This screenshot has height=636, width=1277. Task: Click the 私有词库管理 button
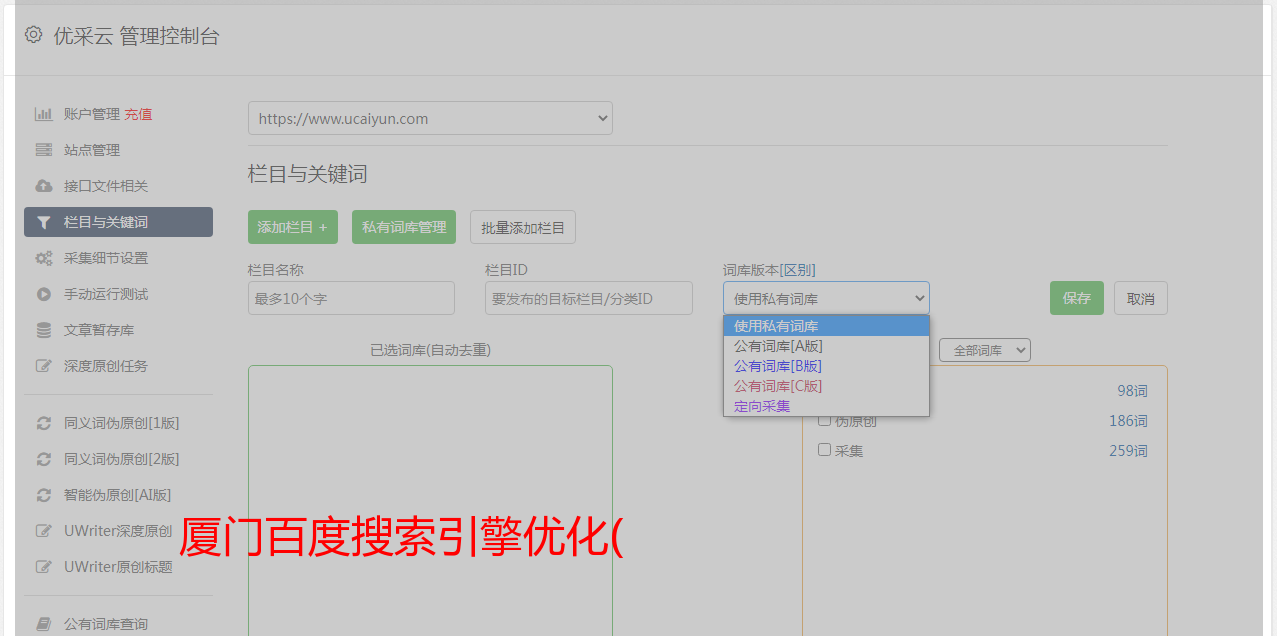(x=404, y=227)
